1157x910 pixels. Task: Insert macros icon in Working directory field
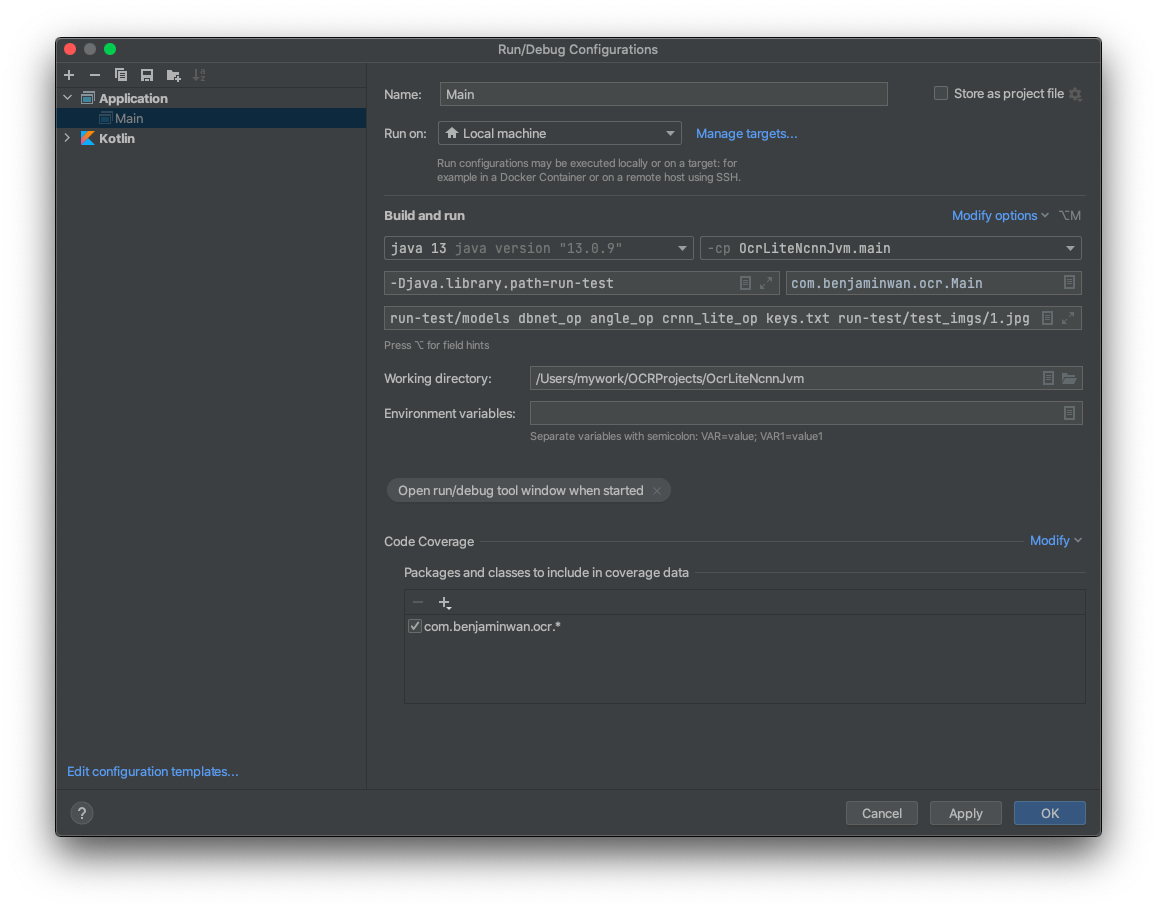[1048, 378]
